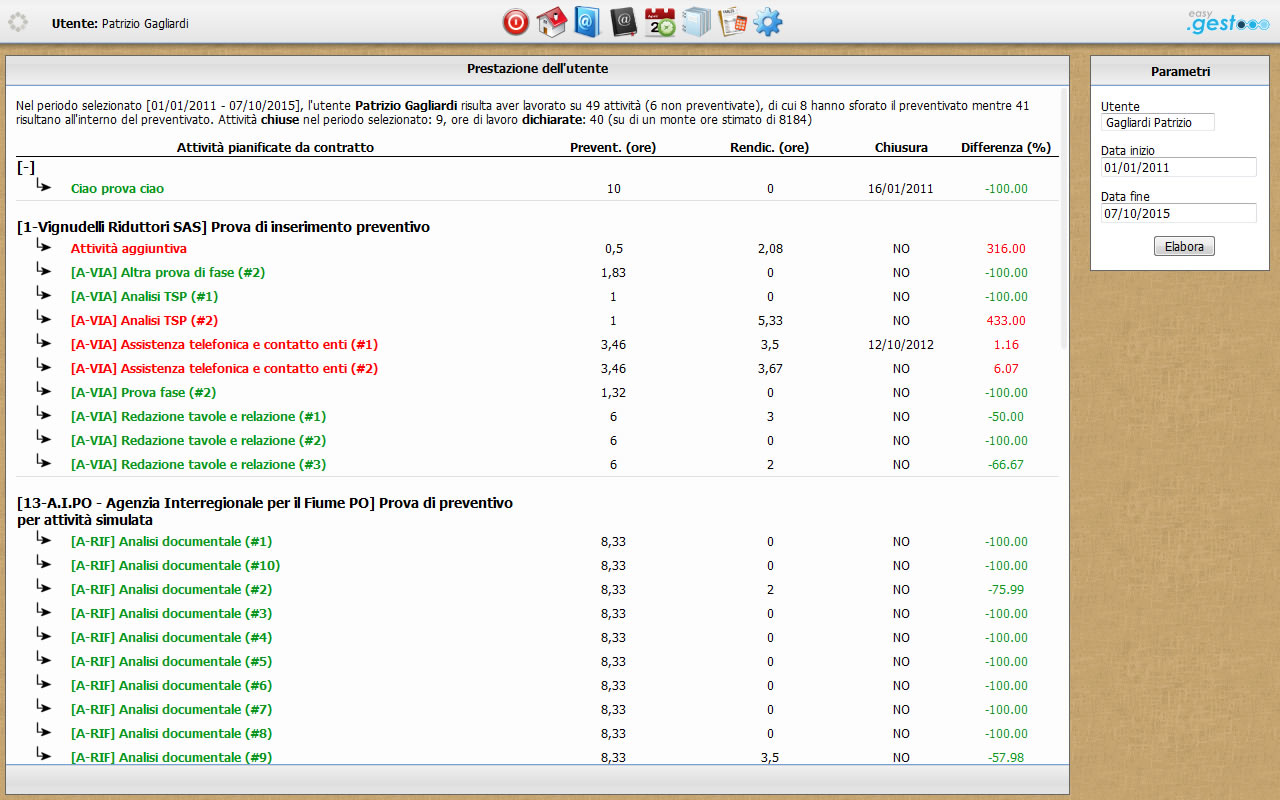The width and height of the screenshot is (1280, 800).
Task: Click the Elabora button
Action: pos(1184,246)
